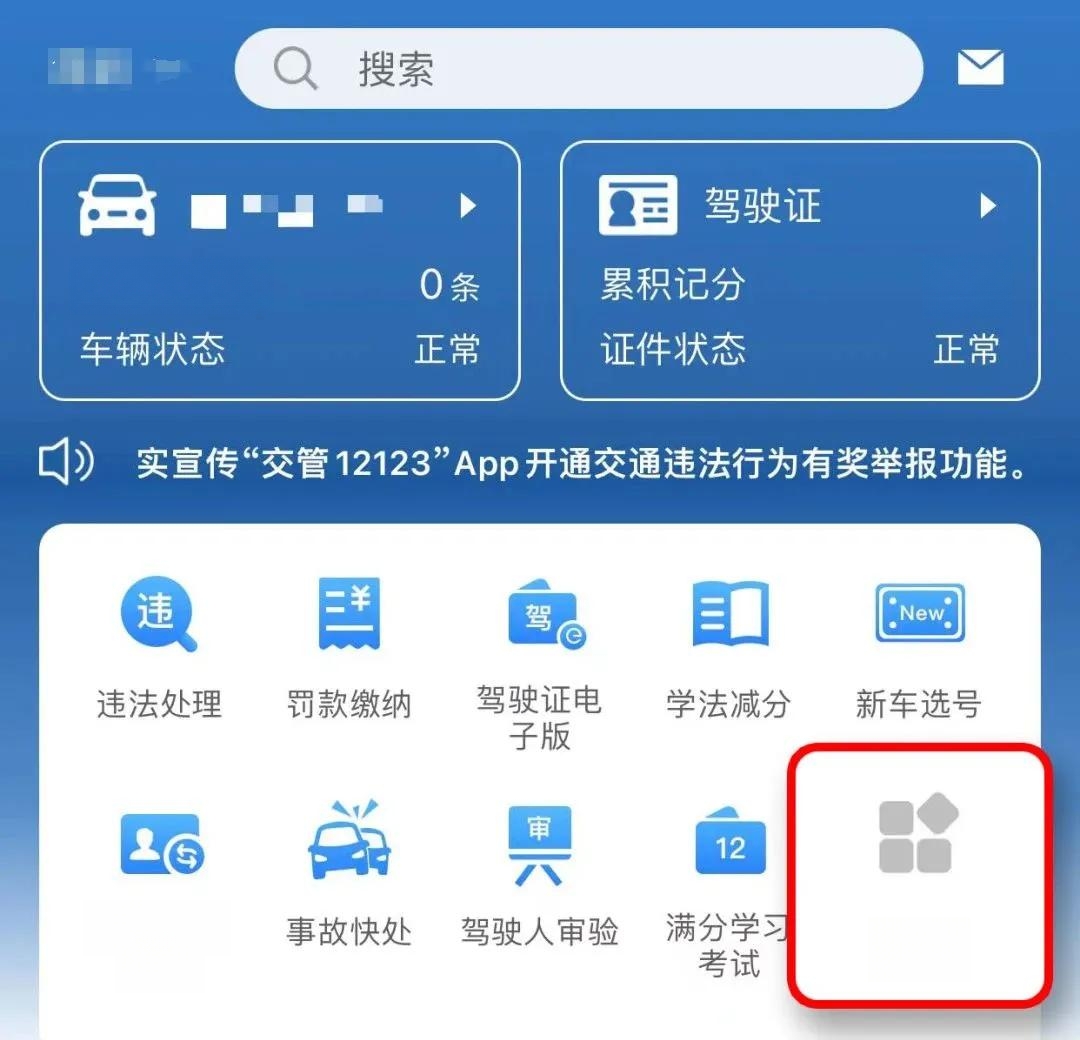Open the 证件状态 正常 status row
This screenshot has width=1080, height=1040.
[x=800, y=349]
